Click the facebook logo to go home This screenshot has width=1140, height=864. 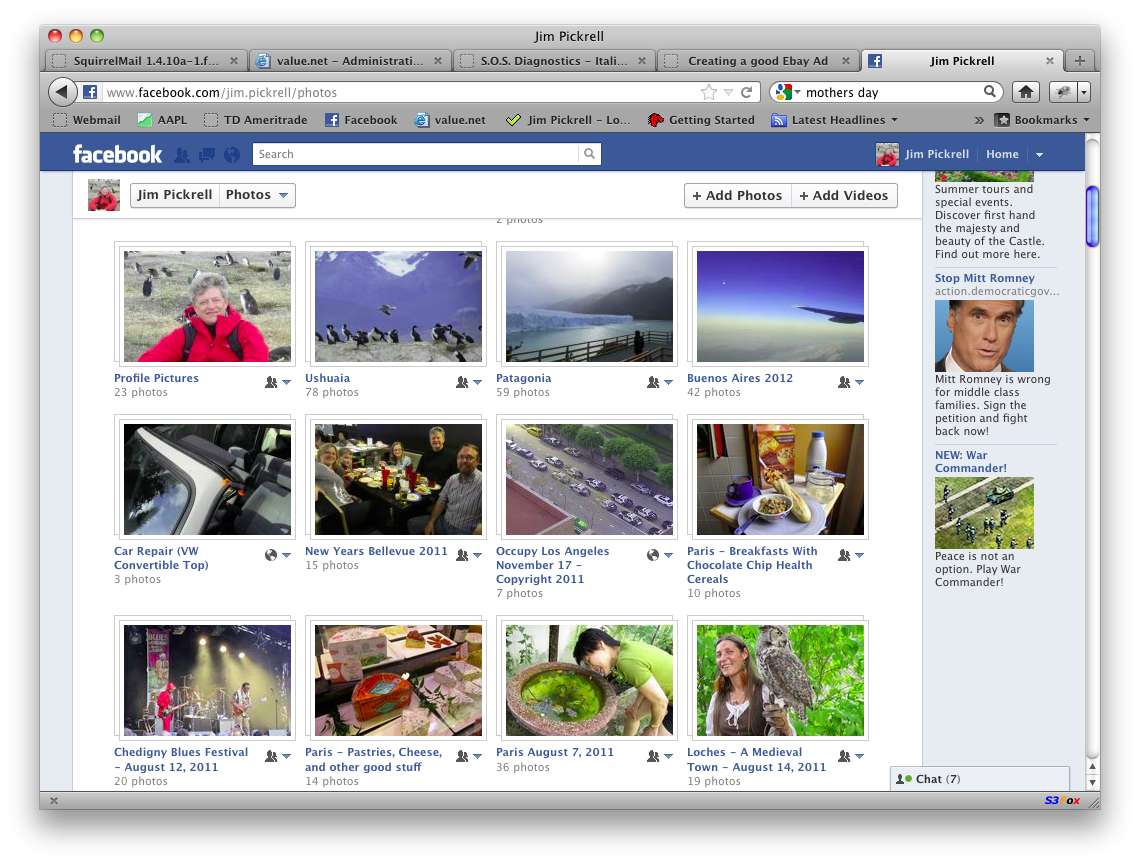117,154
